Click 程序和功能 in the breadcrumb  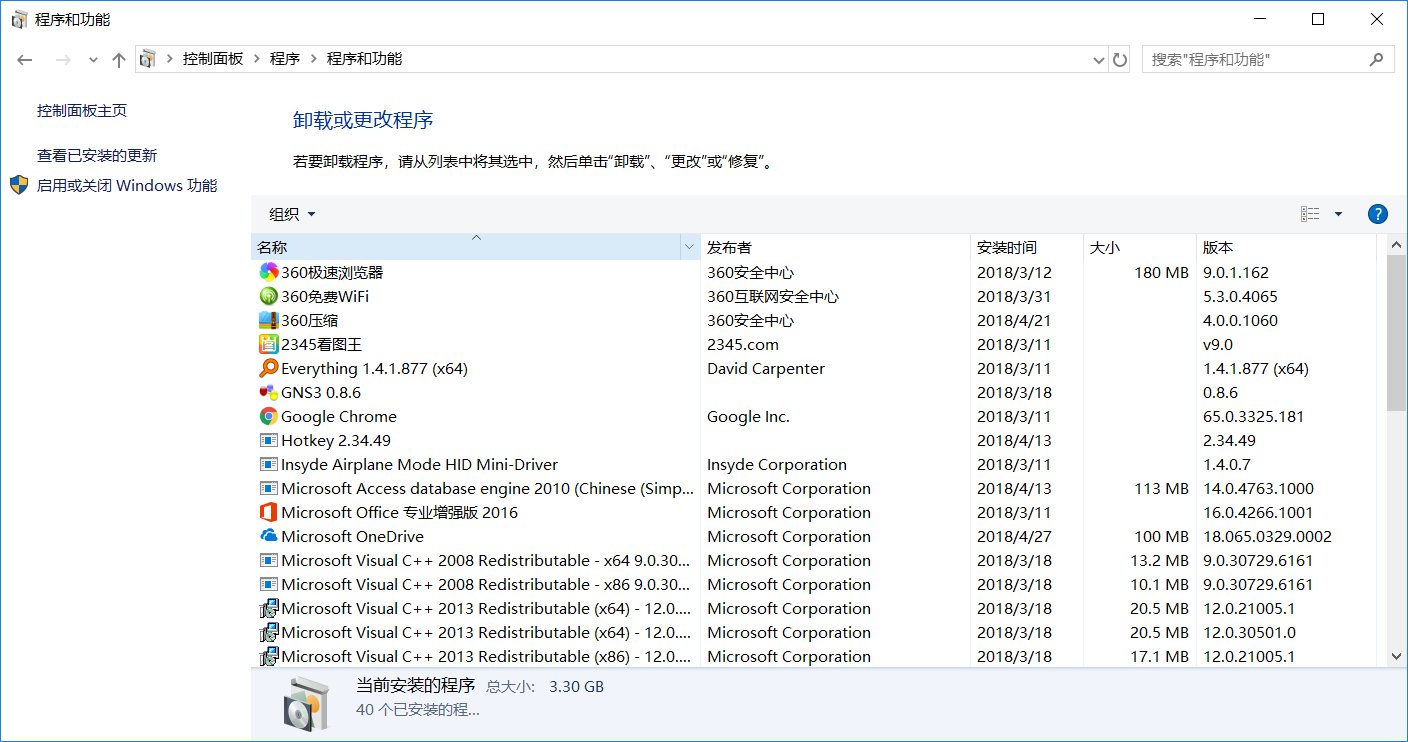point(364,59)
